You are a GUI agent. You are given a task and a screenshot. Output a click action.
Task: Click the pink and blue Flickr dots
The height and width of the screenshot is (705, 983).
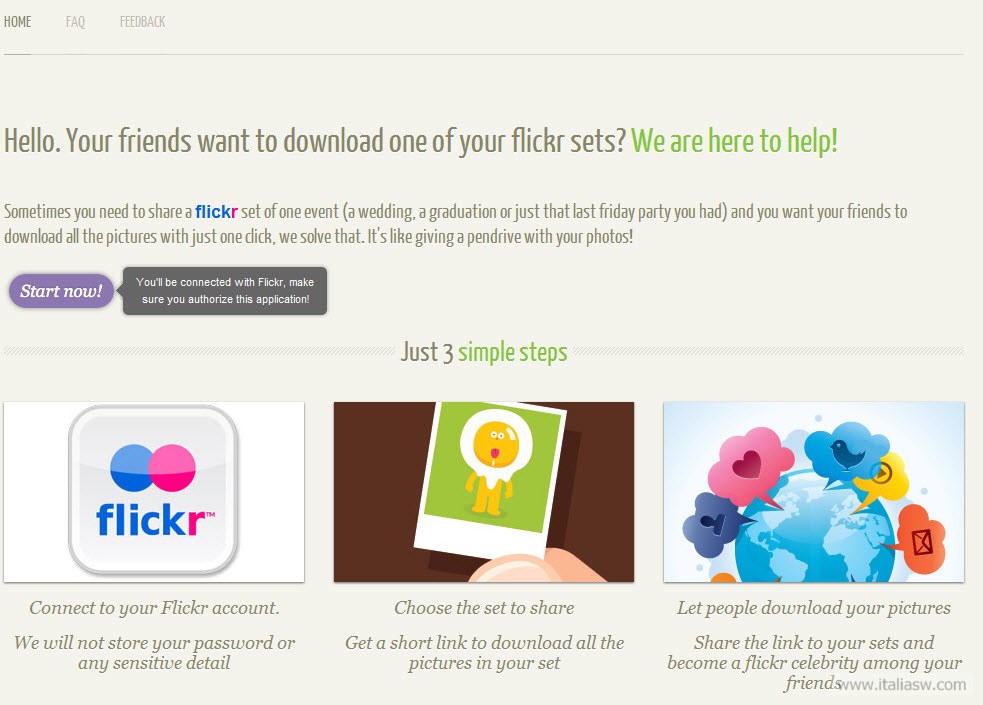point(153,468)
